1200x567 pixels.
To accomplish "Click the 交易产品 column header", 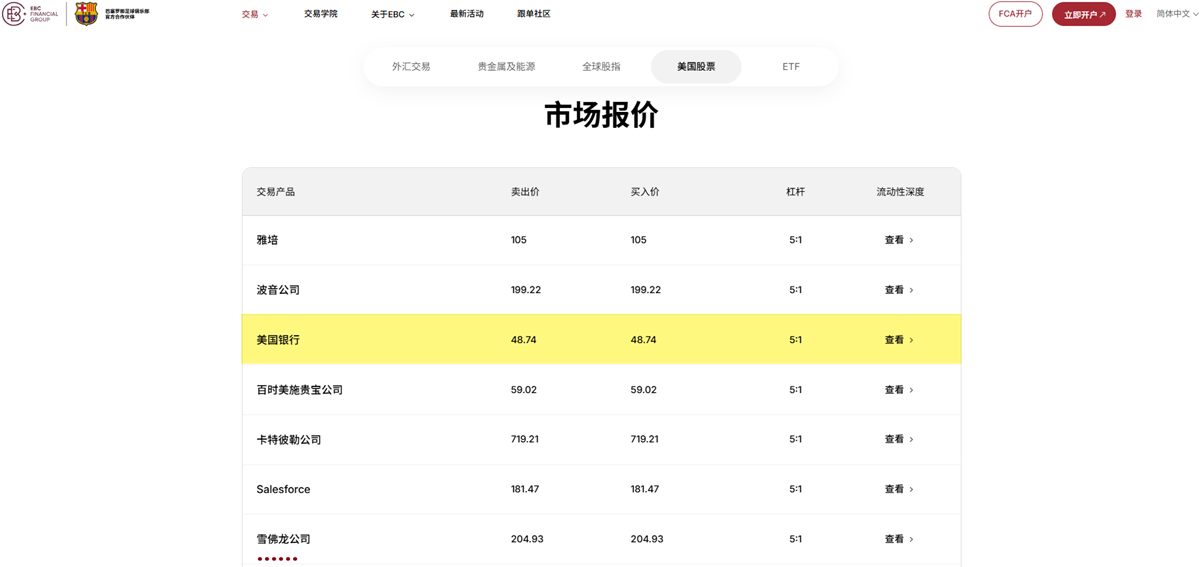I will tap(275, 192).
